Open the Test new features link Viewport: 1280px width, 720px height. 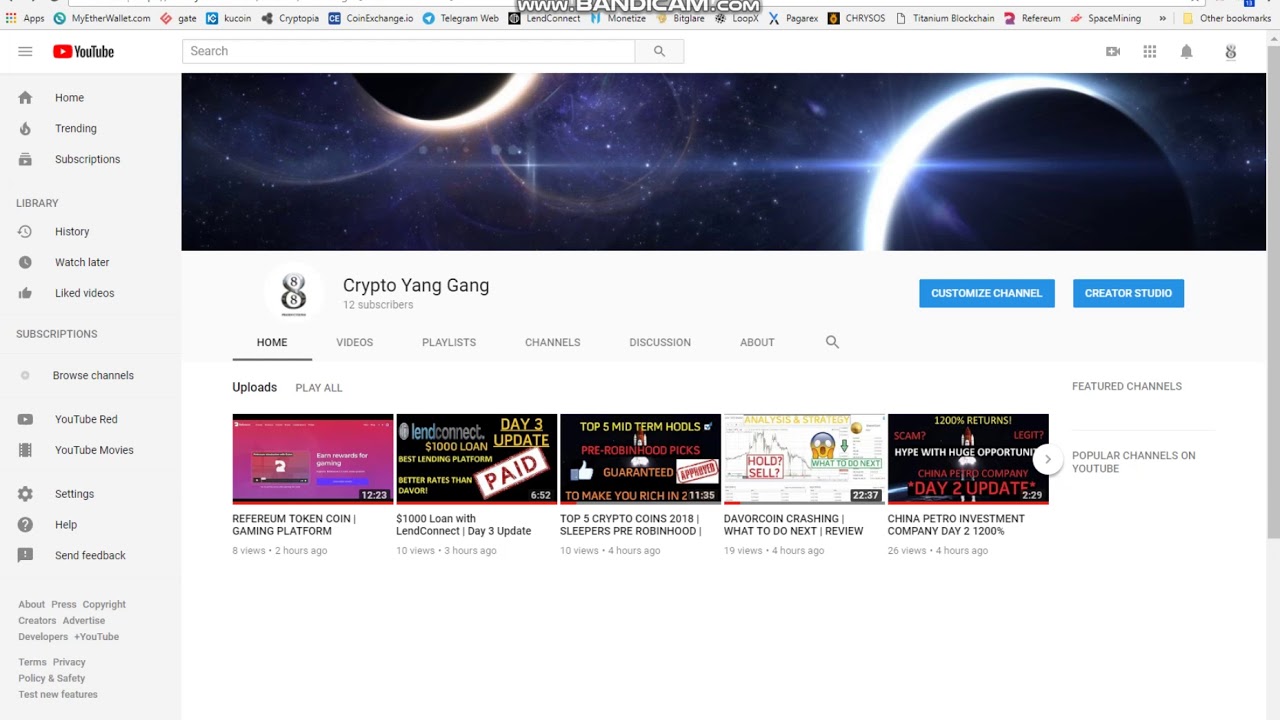tap(58, 694)
